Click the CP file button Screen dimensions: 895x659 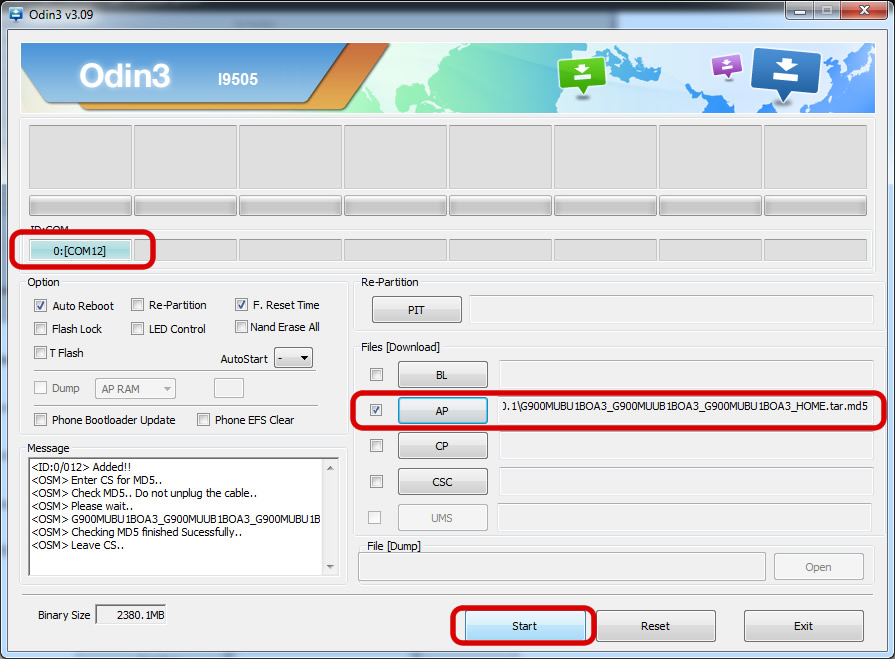pyautogui.click(x=442, y=446)
